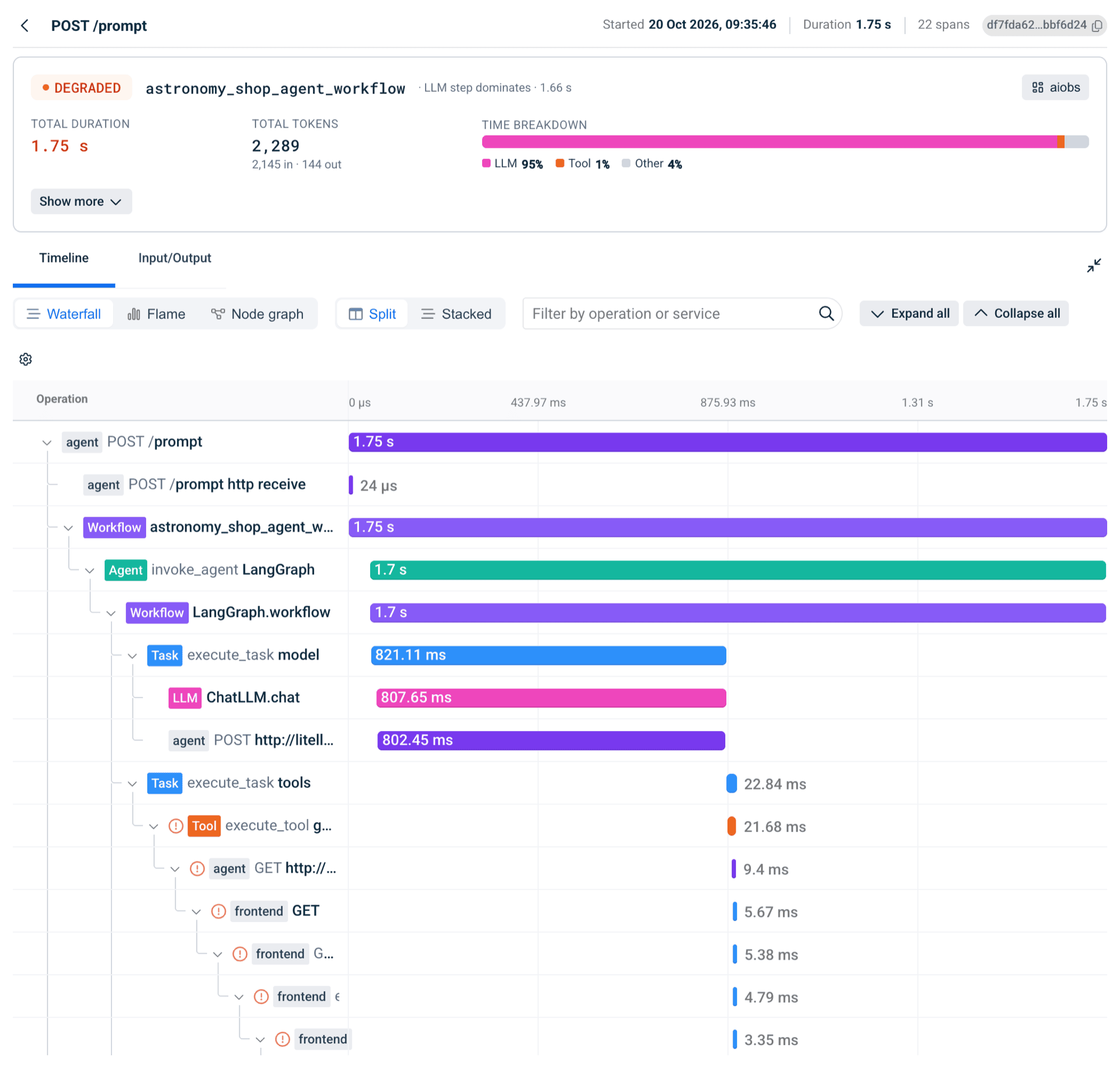
Task: Select the Timeline tab
Action: click(64, 258)
